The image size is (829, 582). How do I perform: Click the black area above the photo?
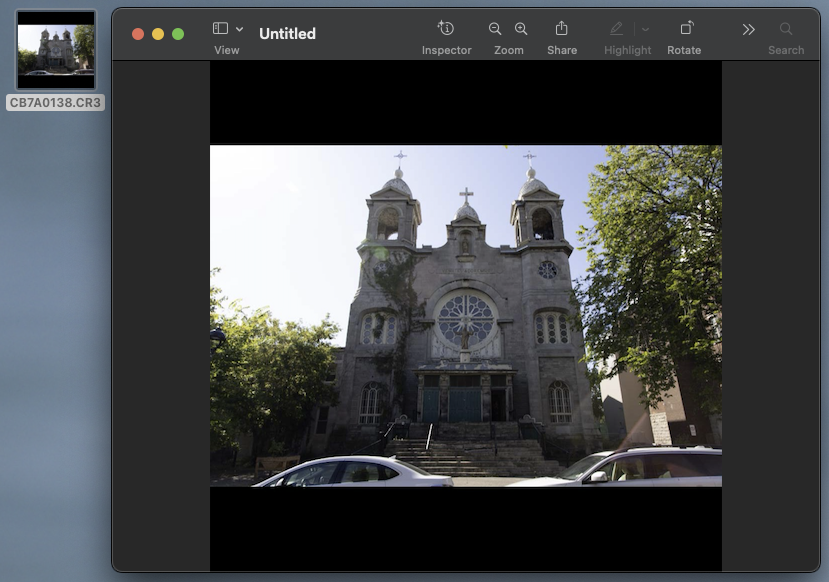(x=465, y=102)
